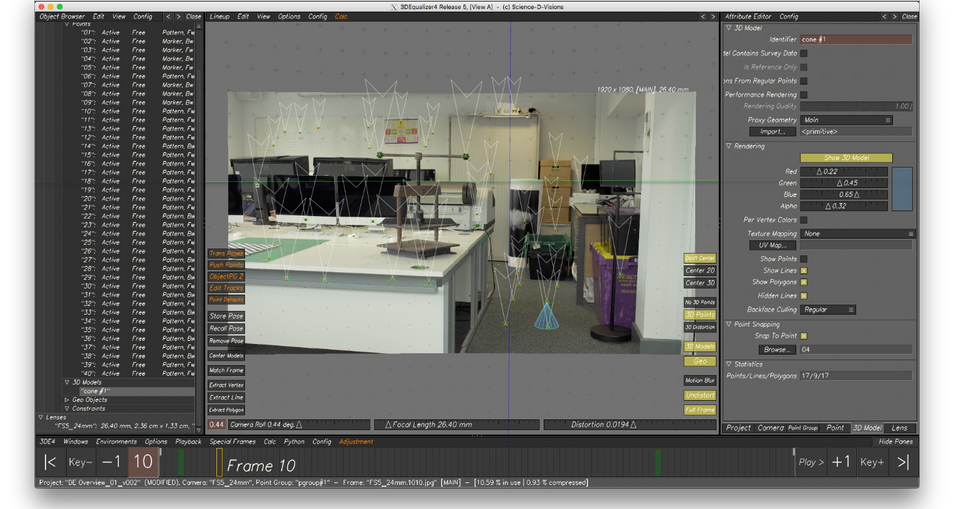Enable Show Points checkbox

click(x=804, y=259)
